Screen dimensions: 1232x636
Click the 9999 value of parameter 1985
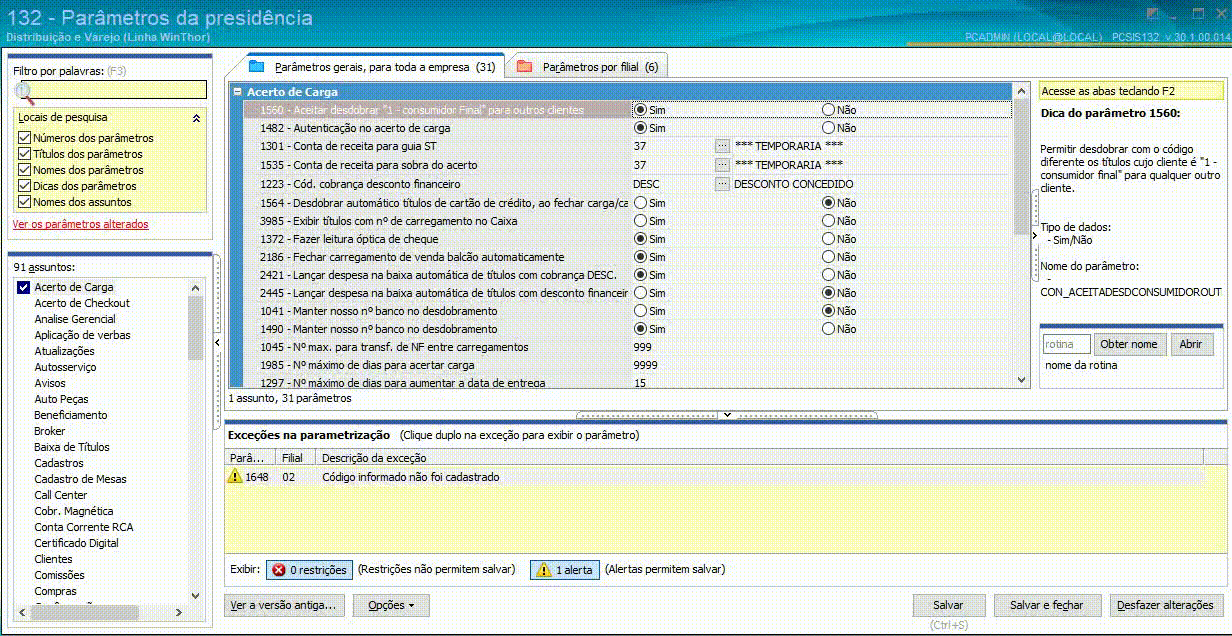pos(646,365)
